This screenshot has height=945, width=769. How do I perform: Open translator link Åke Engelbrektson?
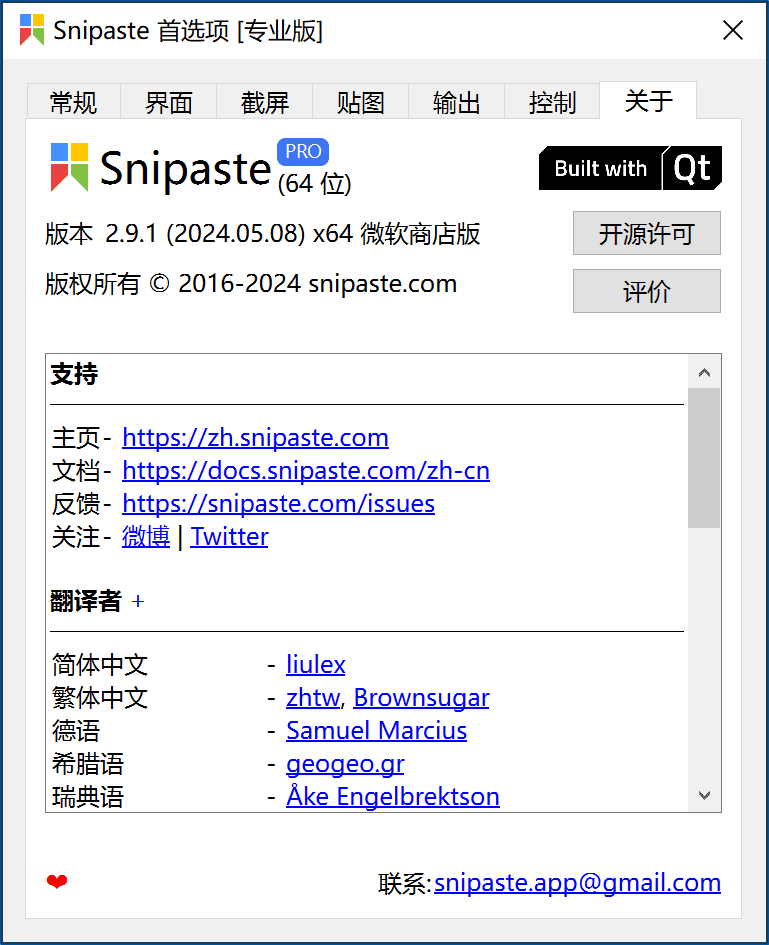point(393,796)
